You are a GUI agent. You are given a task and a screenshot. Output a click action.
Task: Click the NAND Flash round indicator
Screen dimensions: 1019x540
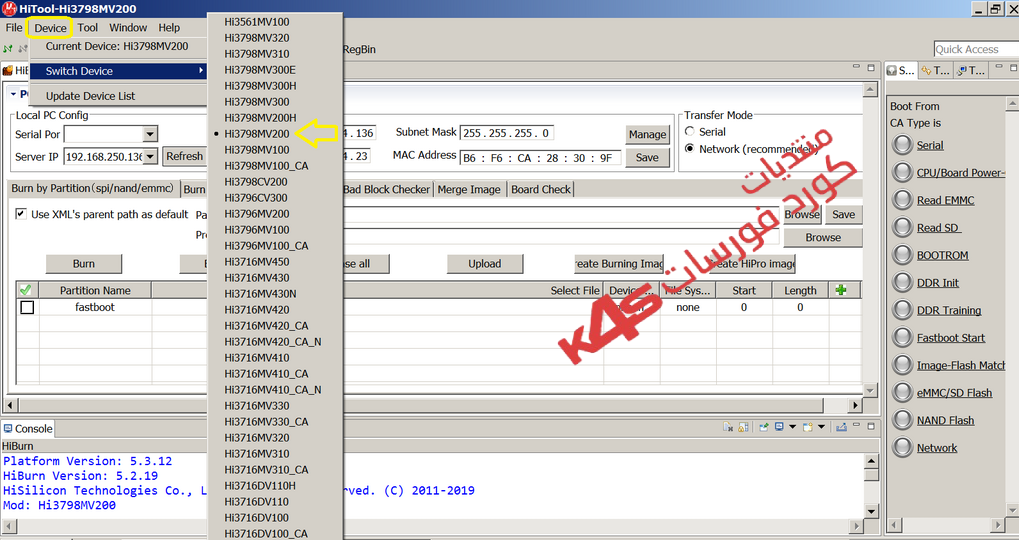coord(902,420)
